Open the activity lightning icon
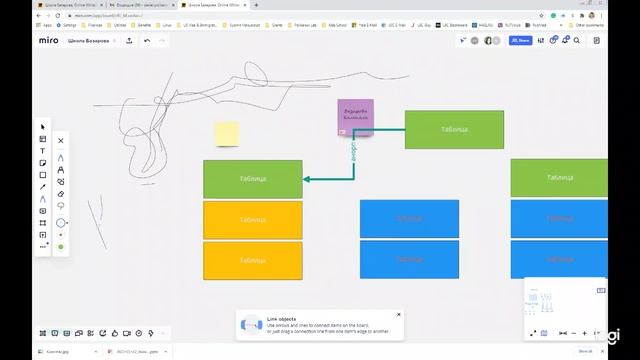 [x=151, y=333]
